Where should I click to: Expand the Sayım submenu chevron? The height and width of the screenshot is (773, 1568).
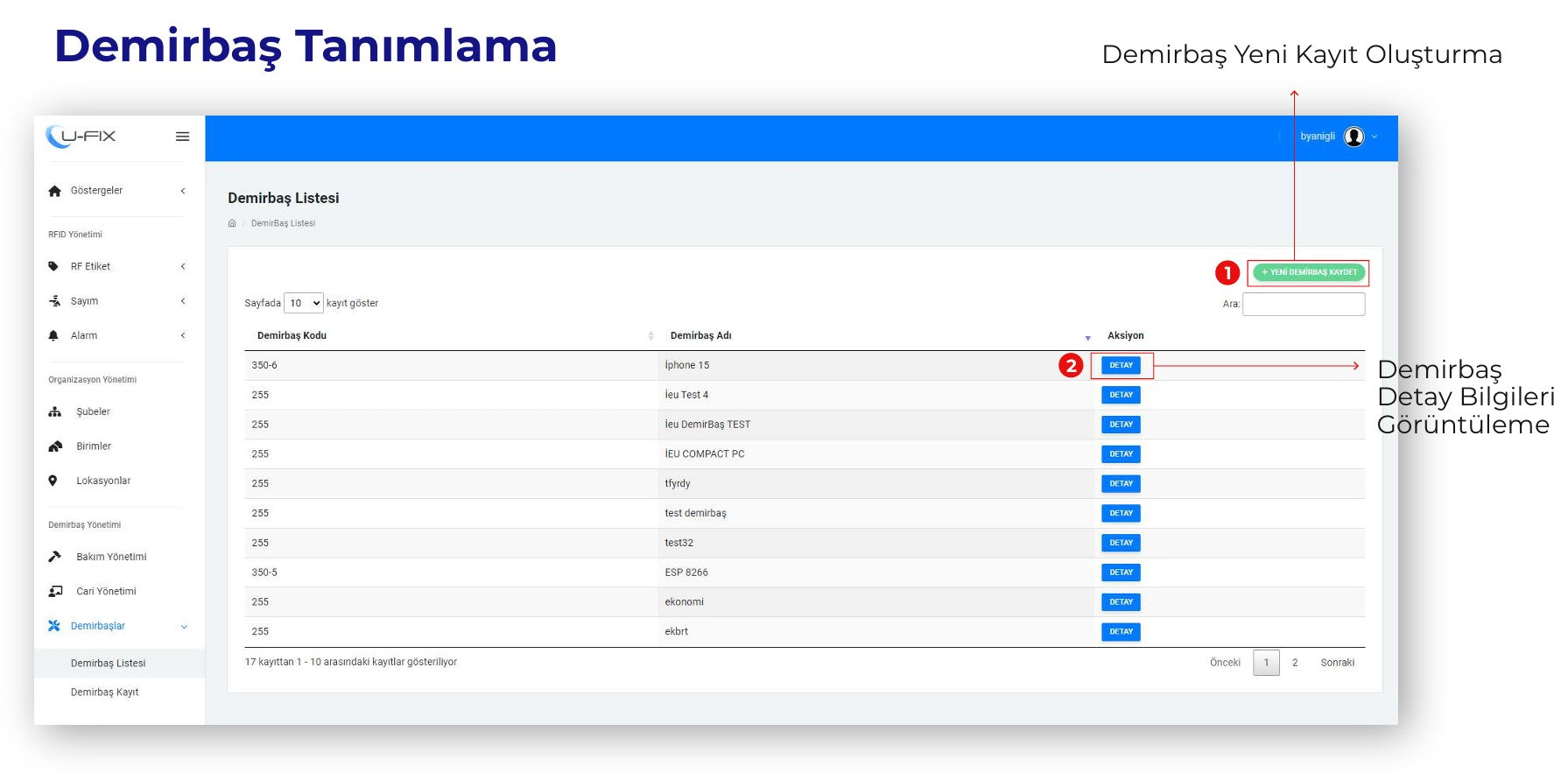pos(183,301)
